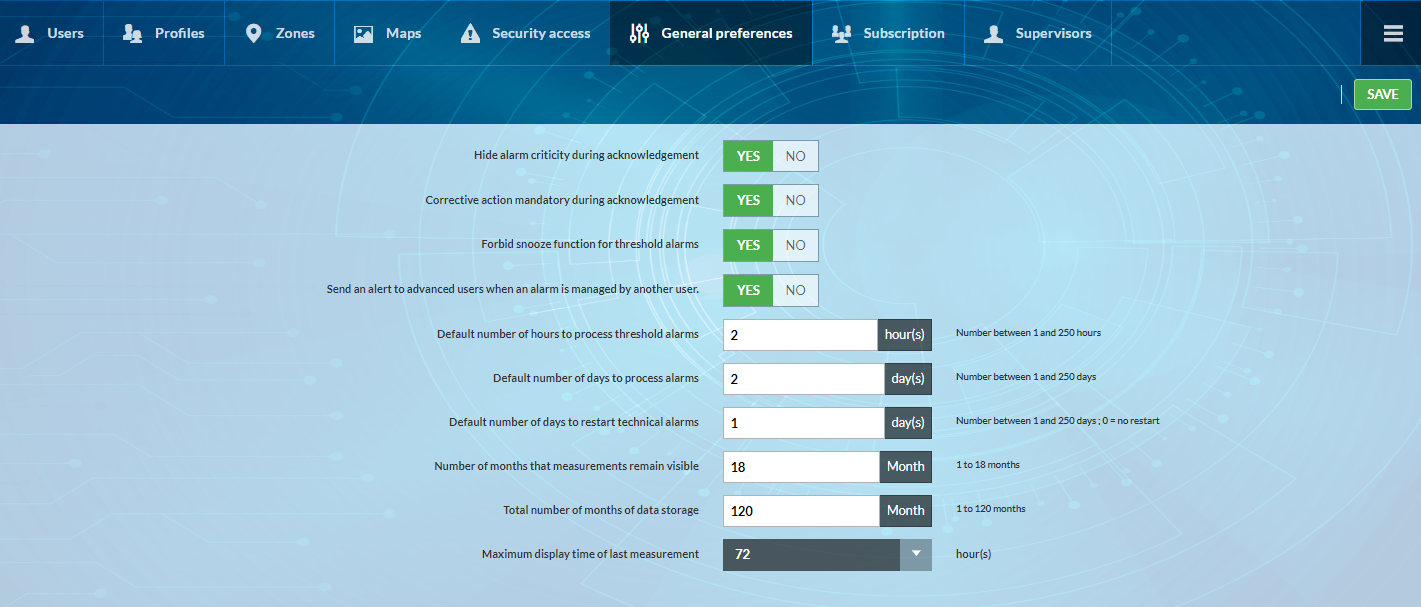This screenshot has height=607, width=1421.
Task: Edit the days to restart technical alarms field
Action: pos(804,423)
